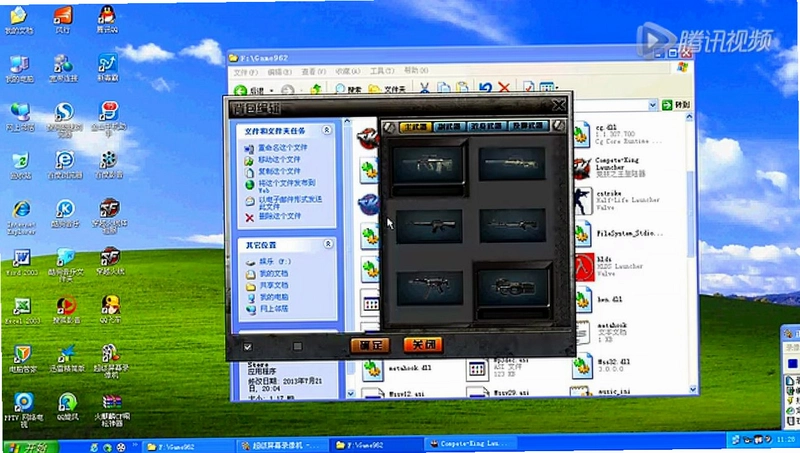Image resolution: width=800 pixels, height=453 pixels.
Task: Switch to the 副武器 tab
Action: (449, 127)
